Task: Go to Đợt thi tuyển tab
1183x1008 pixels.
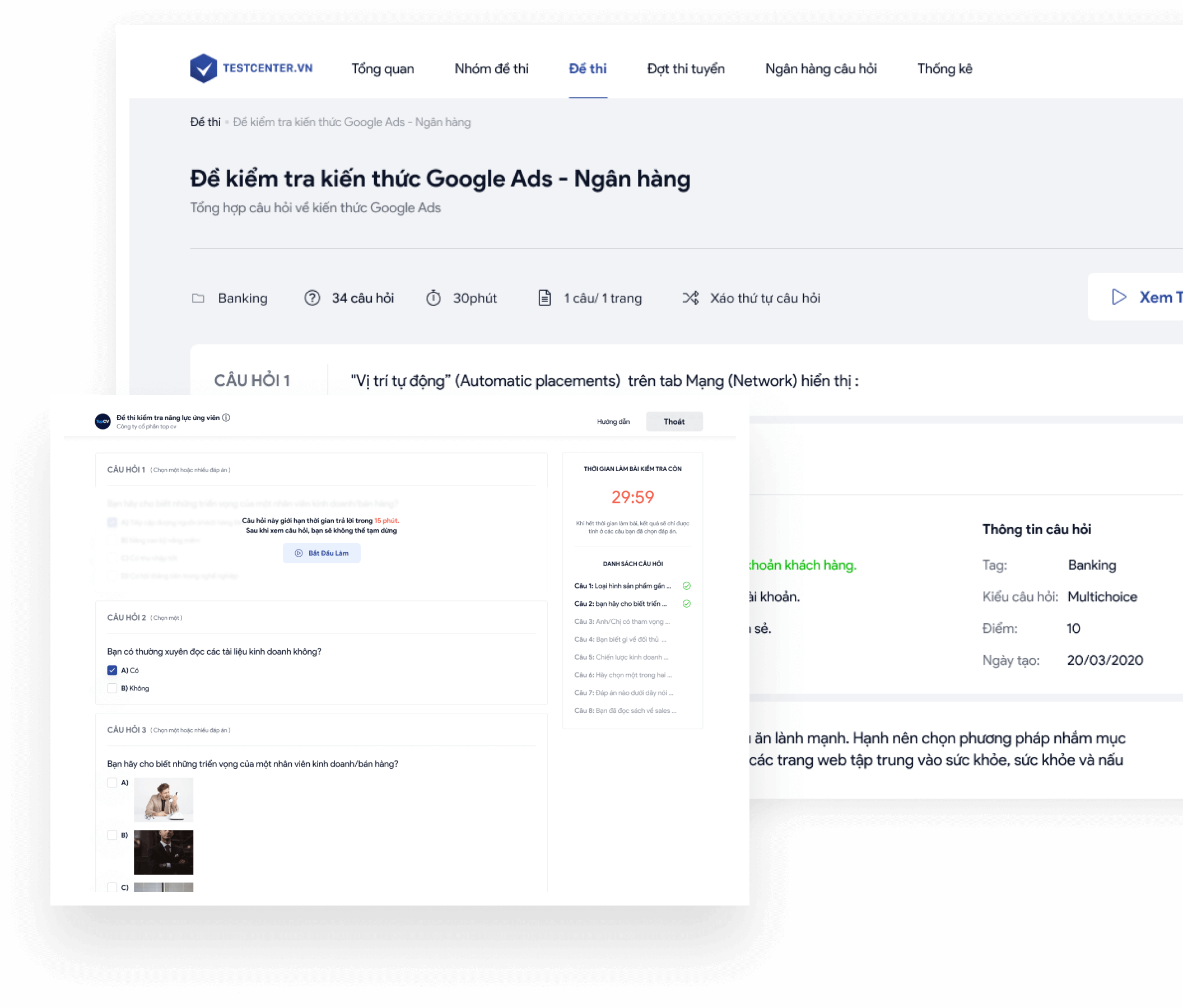Action: coord(686,69)
